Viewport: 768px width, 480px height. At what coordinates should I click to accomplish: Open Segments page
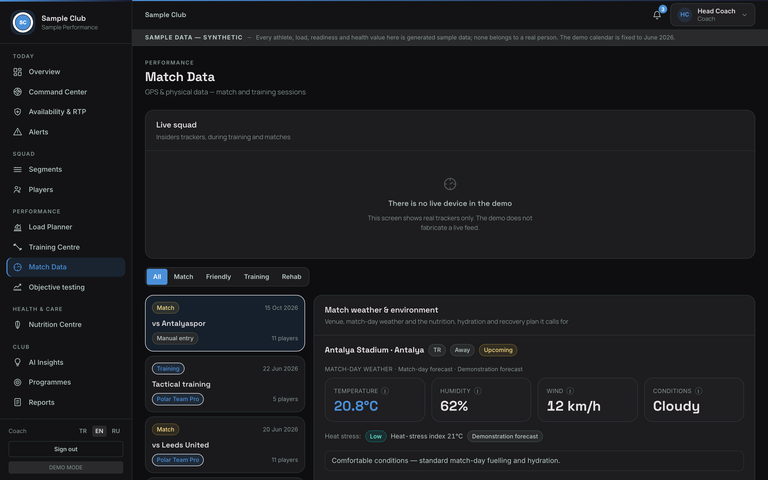pos(66,169)
